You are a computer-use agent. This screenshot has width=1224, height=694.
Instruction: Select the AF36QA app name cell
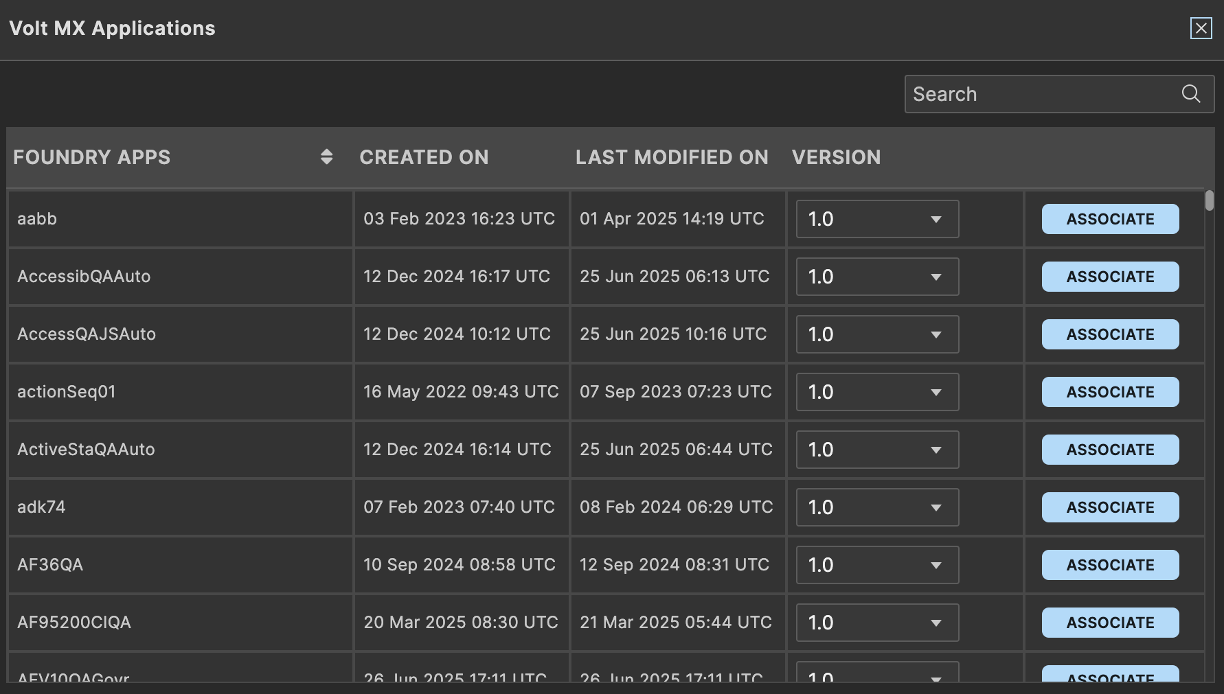50,565
